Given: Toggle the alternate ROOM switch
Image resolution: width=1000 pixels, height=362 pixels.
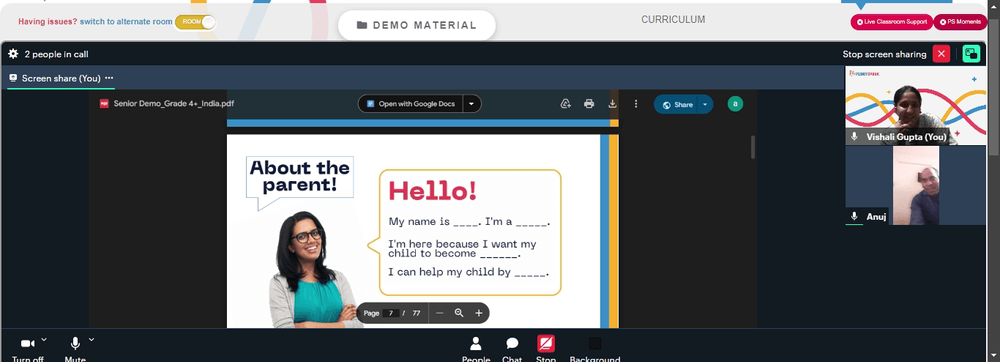Looking at the screenshot, I should click(x=195, y=22).
